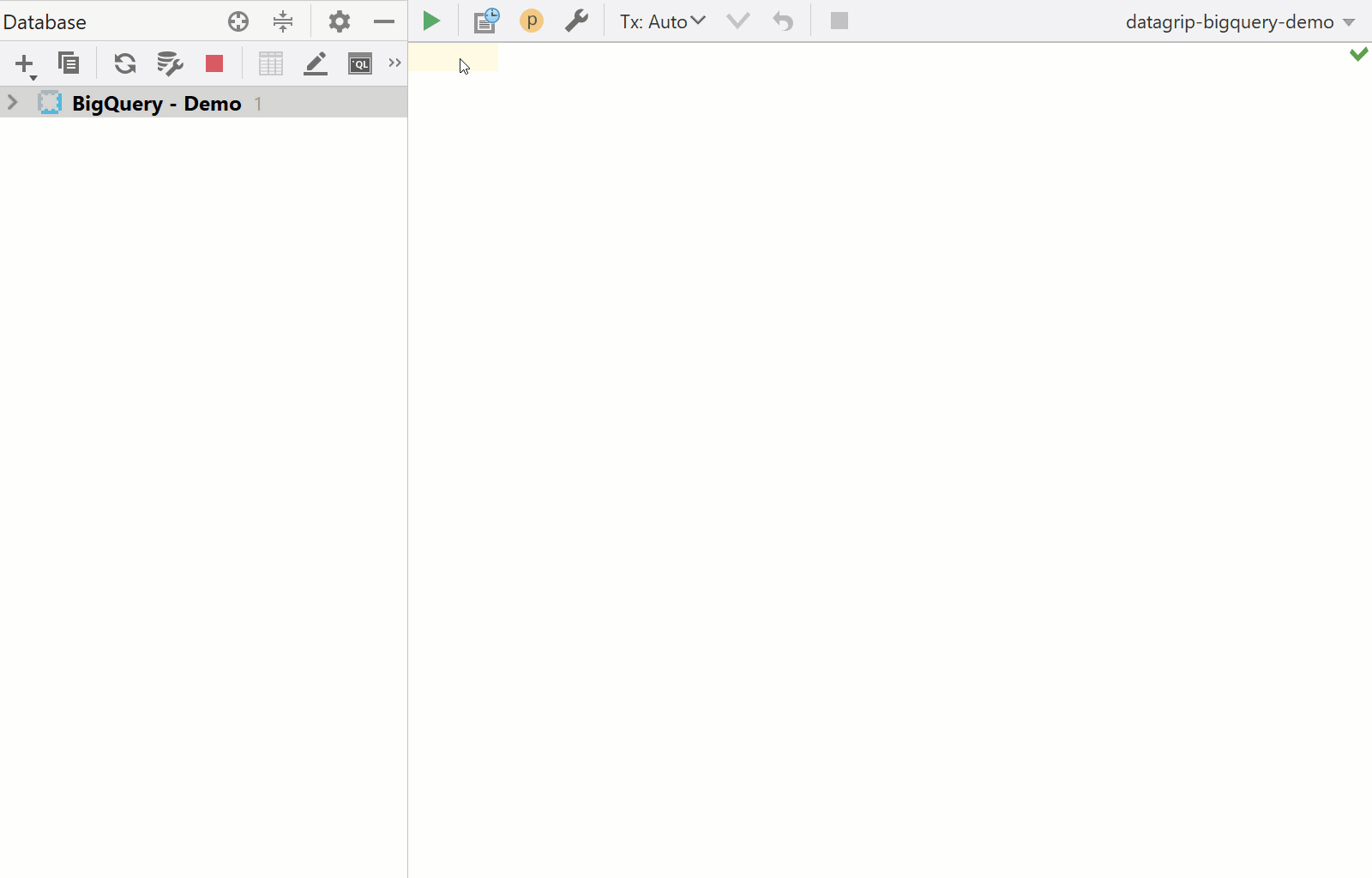Open the Tx: Auto transaction dropdown
The image size is (1372, 878).
tap(662, 21)
